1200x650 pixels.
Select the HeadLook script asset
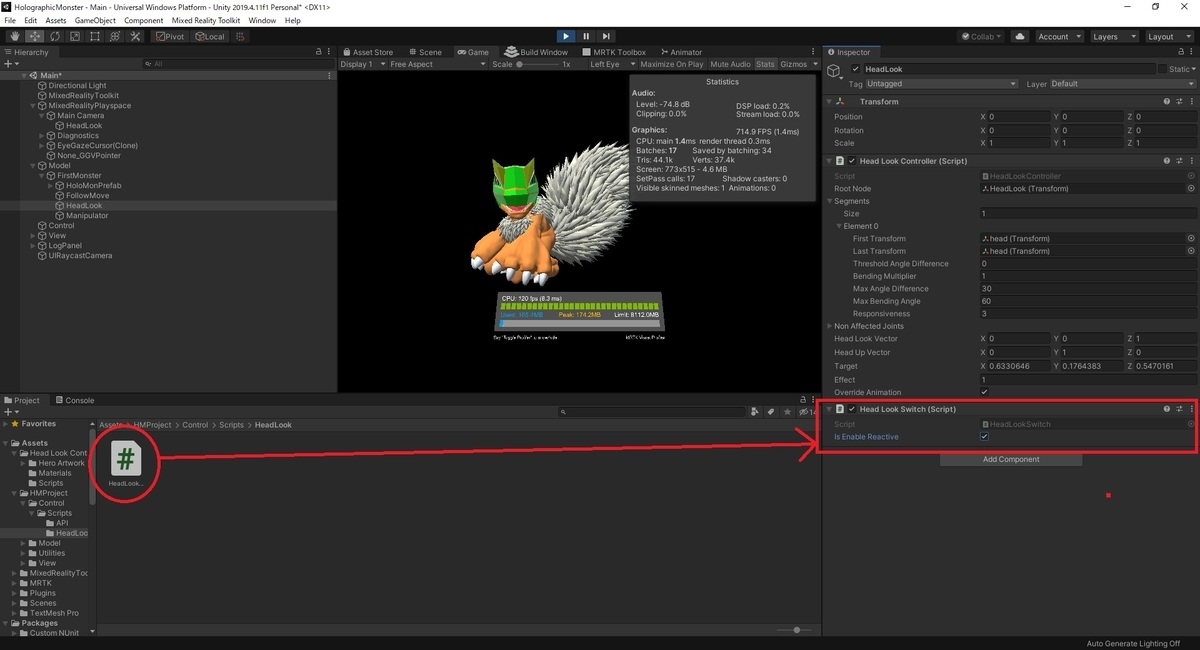125,464
